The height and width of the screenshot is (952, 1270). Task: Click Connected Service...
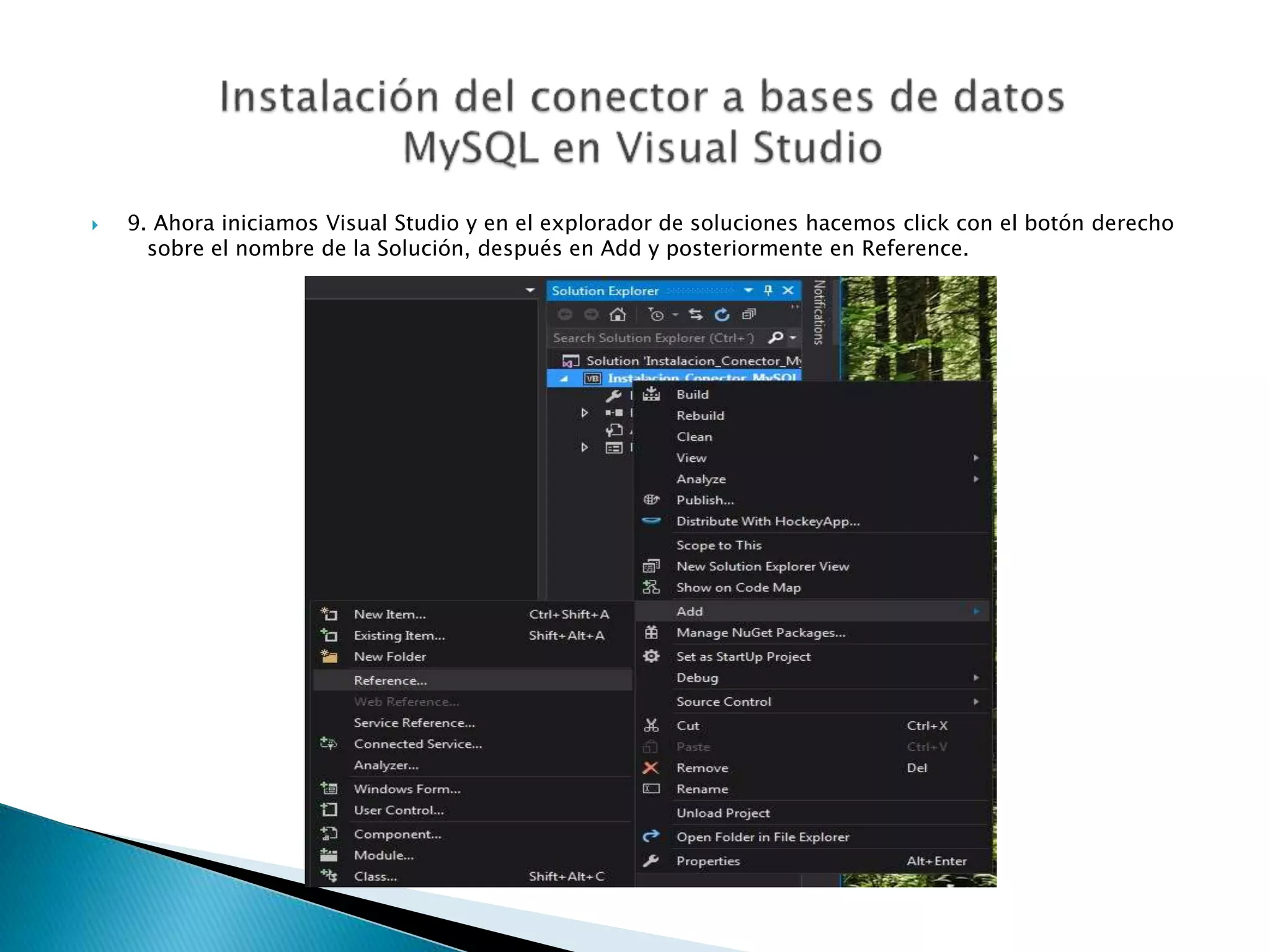pyautogui.click(x=473, y=744)
